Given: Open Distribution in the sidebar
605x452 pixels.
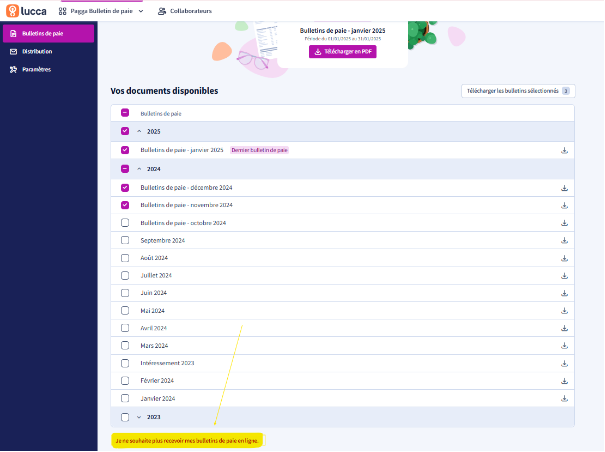Looking at the screenshot, I should click(37, 51).
